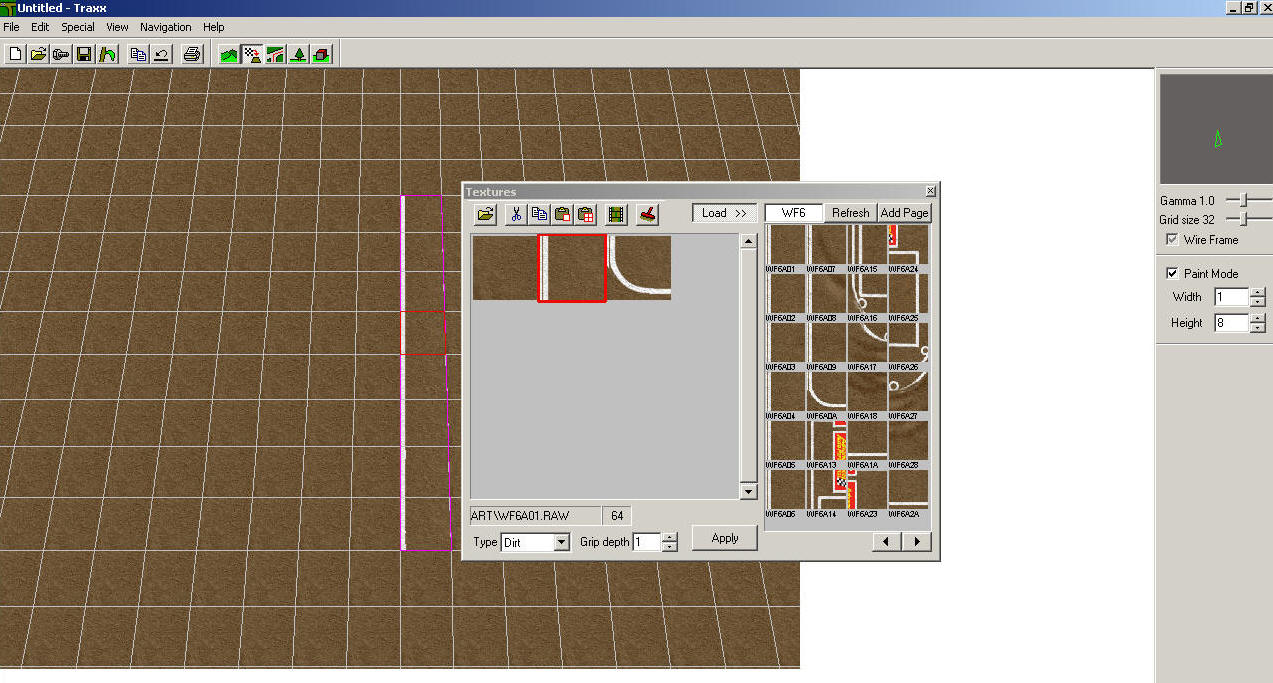Increase the Grip depth spinner value
Screen dimensions: 1273x683
click(x=670, y=537)
